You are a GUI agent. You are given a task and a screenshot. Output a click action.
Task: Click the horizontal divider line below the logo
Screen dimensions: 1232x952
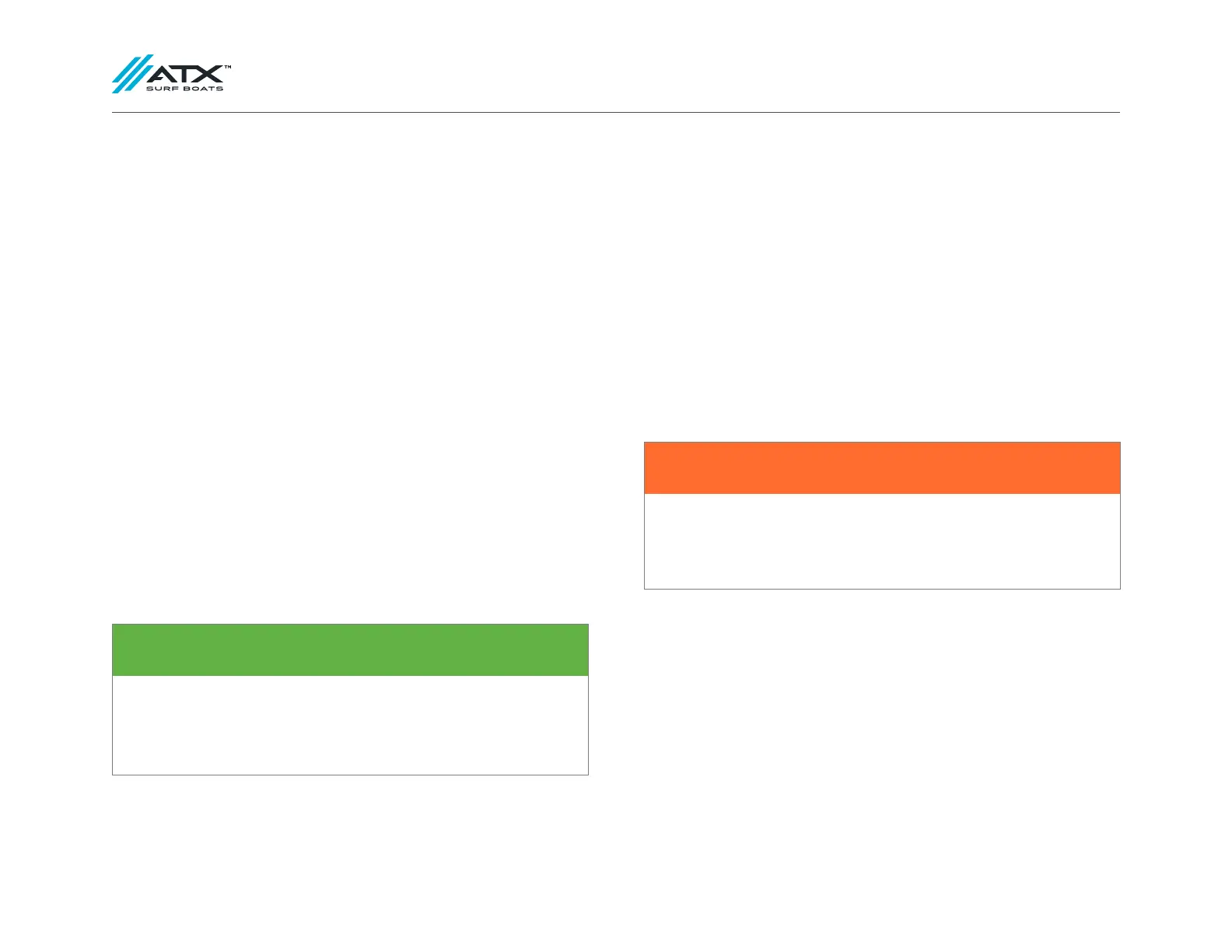pos(614,113)
